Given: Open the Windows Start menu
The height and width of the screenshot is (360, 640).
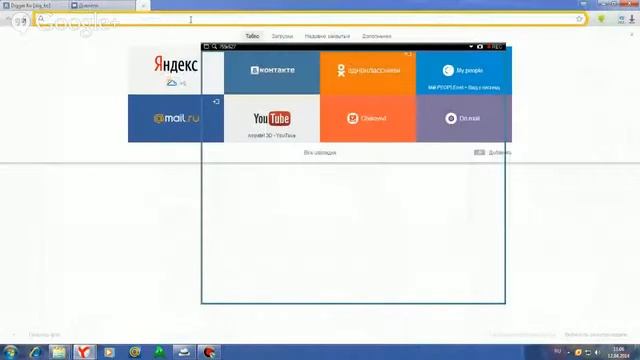Looking at the screenshot, I should (10, 352).
